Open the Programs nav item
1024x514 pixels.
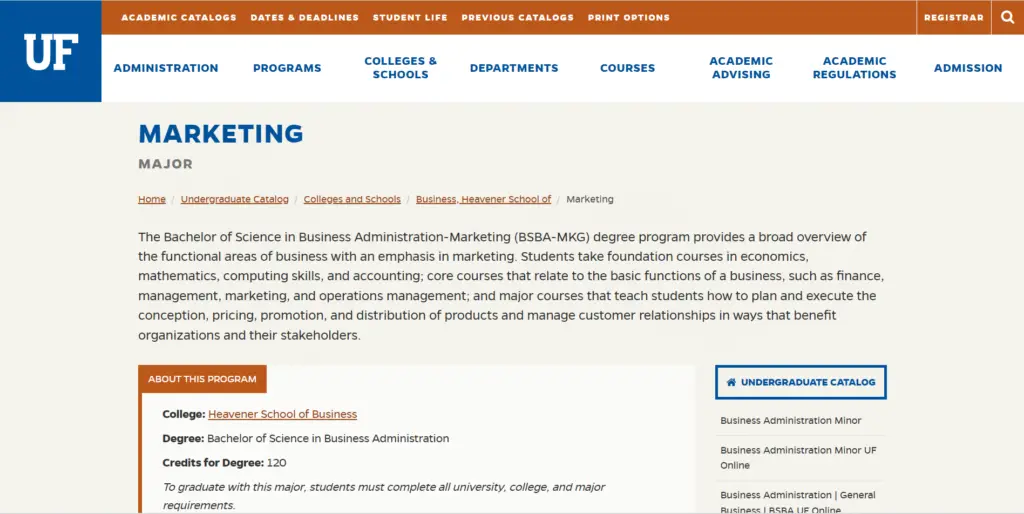pyautogui.click(x=287, y=68)
